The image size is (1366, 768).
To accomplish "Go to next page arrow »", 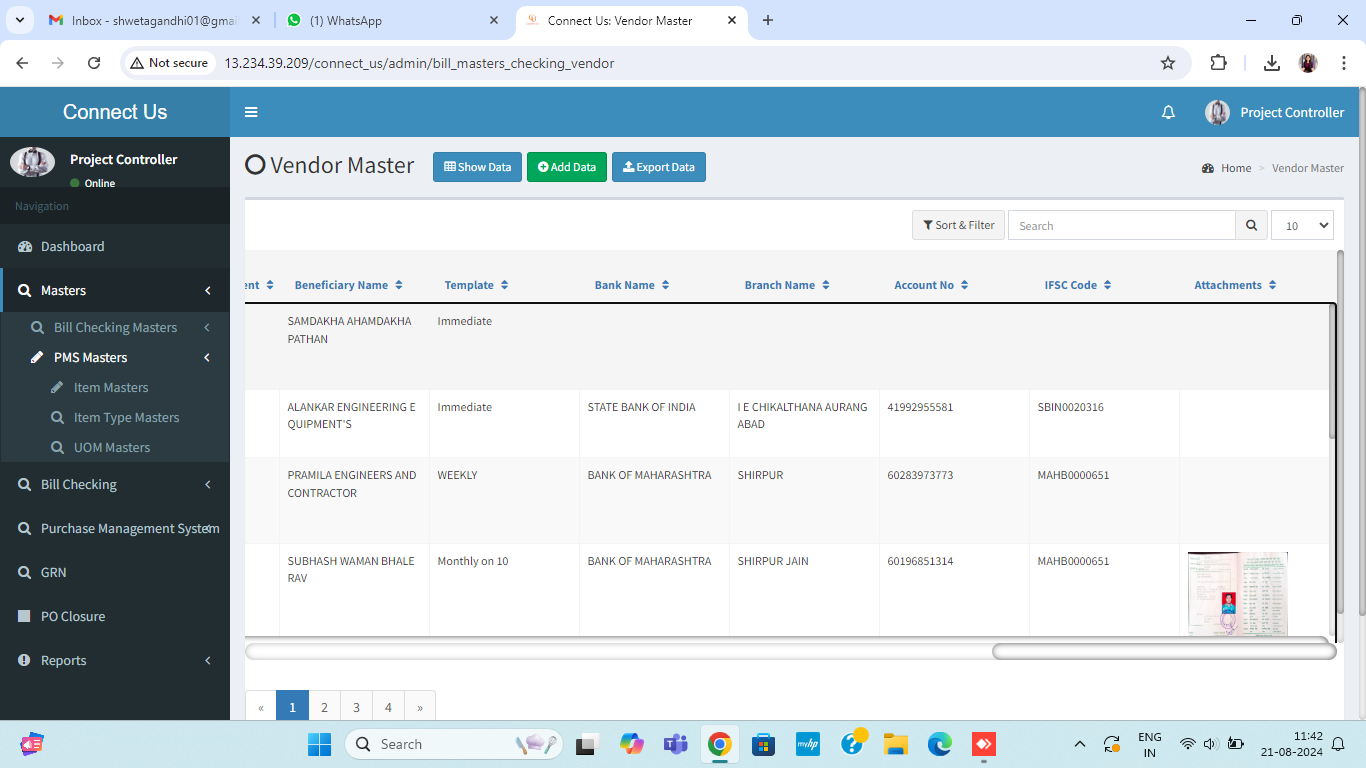I will pos(420,707).
